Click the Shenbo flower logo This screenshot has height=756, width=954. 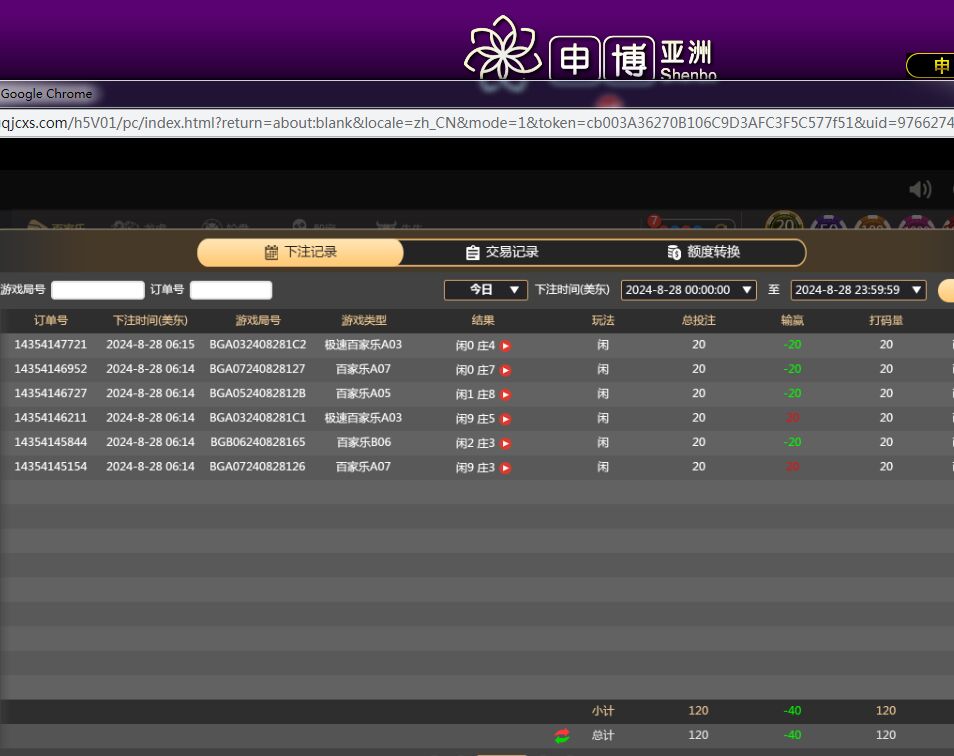coord(502,50)
